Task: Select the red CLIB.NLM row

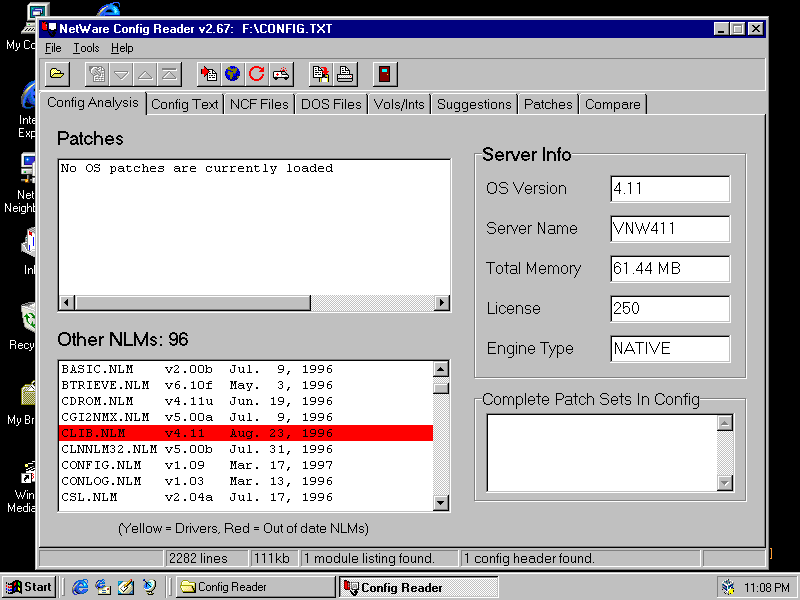Action: [x=246, y=433]
